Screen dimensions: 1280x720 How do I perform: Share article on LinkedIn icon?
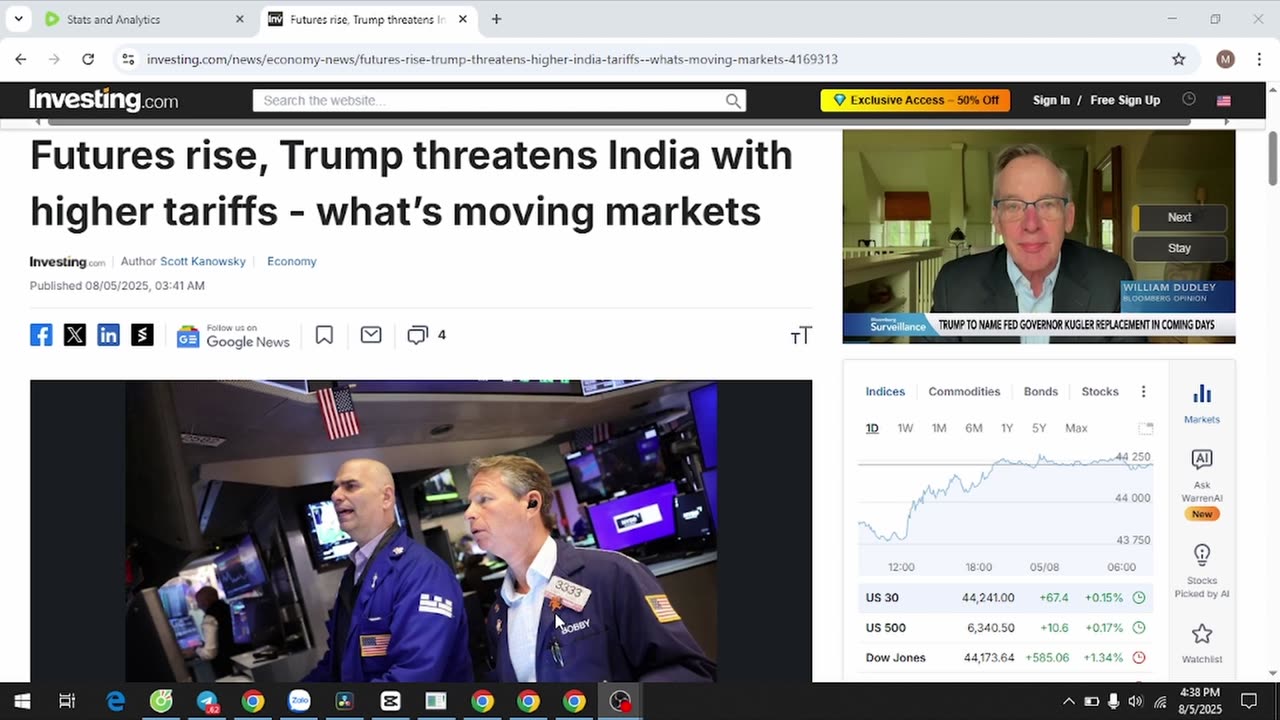(x=108, y=335)
